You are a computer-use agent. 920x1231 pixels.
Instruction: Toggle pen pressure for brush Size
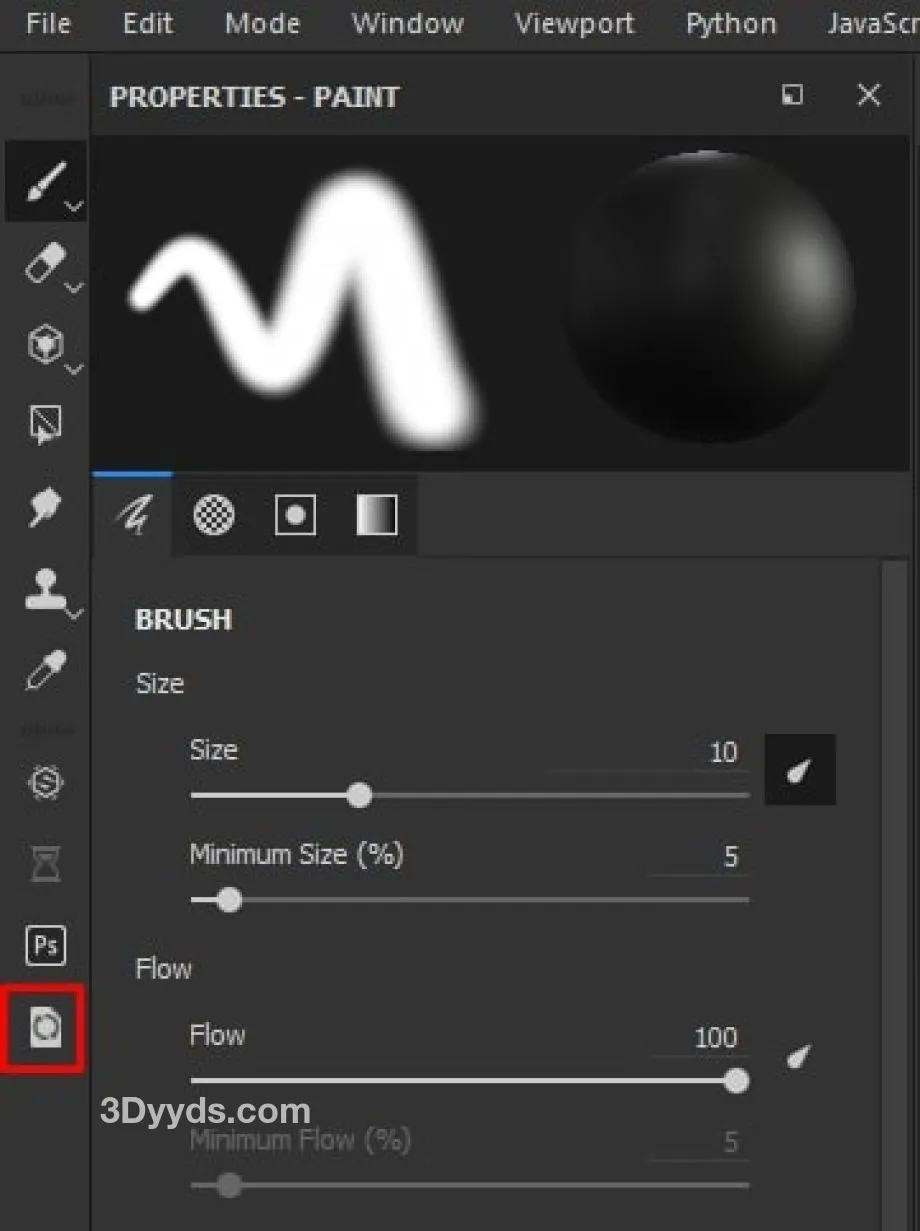tap(799, 771)
